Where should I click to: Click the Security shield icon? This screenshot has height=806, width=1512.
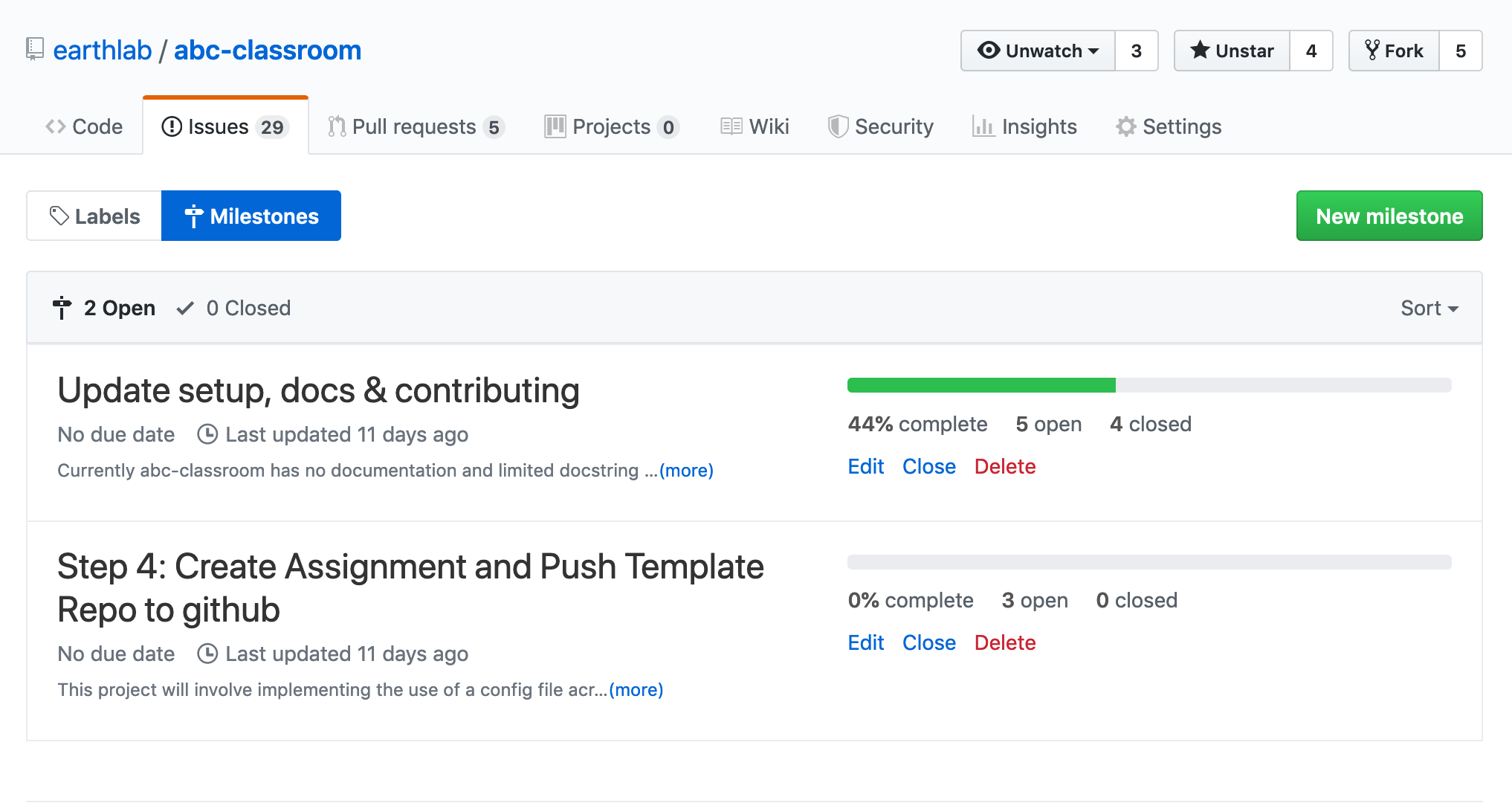click(x=838, y=127)
